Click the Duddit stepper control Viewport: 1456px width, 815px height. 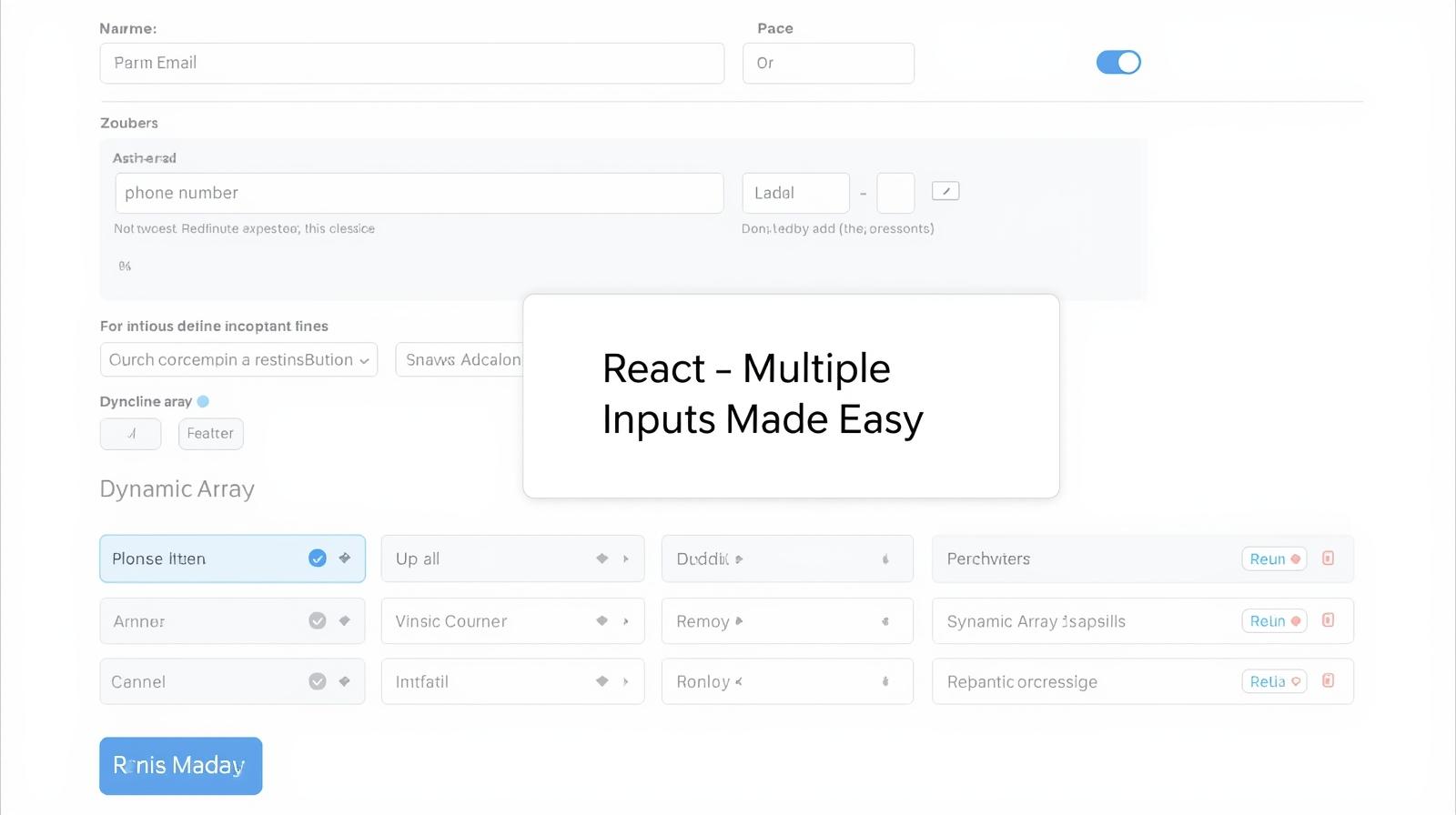pos(885,559)
